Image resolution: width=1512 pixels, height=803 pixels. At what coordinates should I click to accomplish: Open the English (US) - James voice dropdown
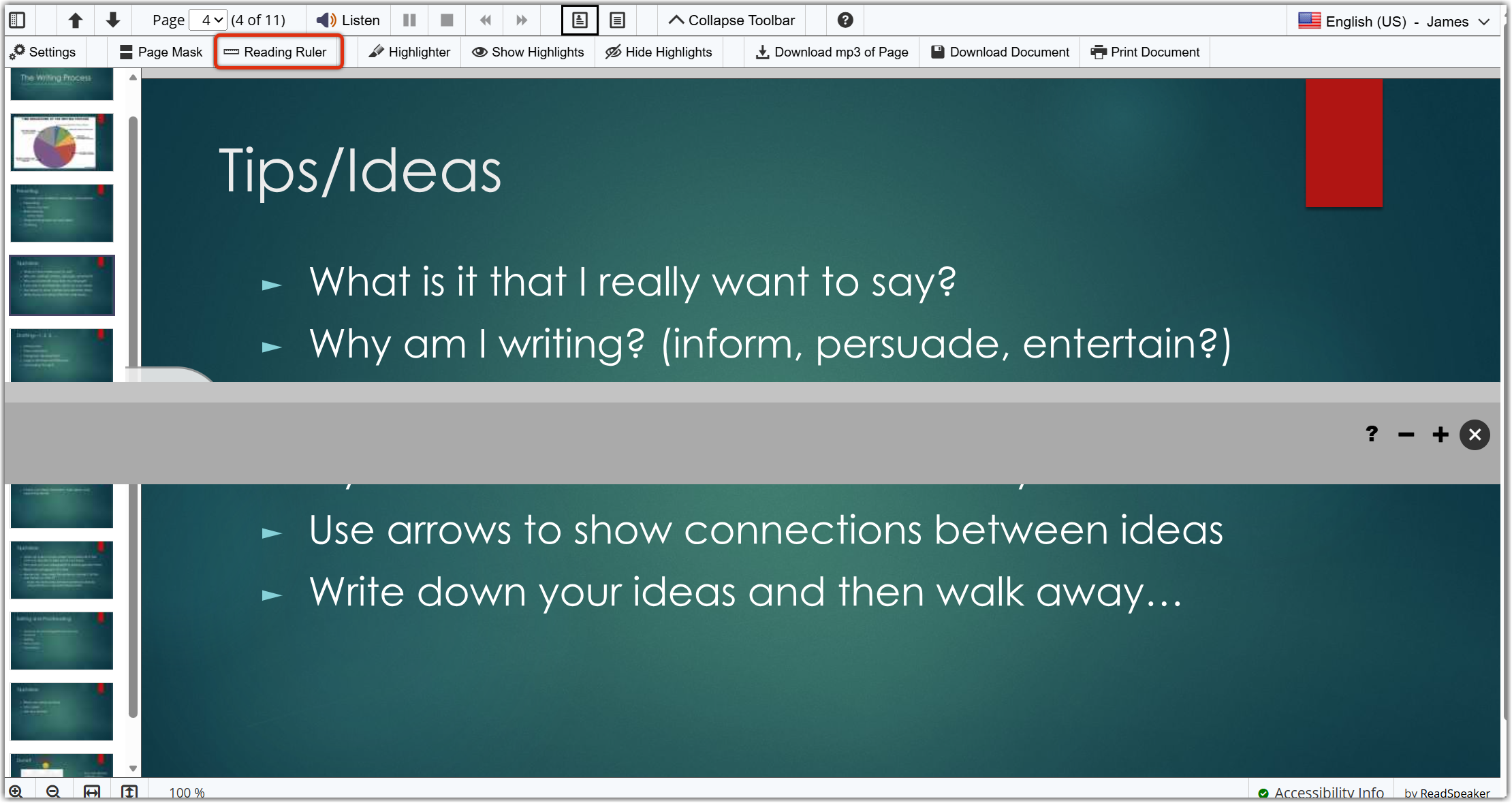tap(1393, 21)
